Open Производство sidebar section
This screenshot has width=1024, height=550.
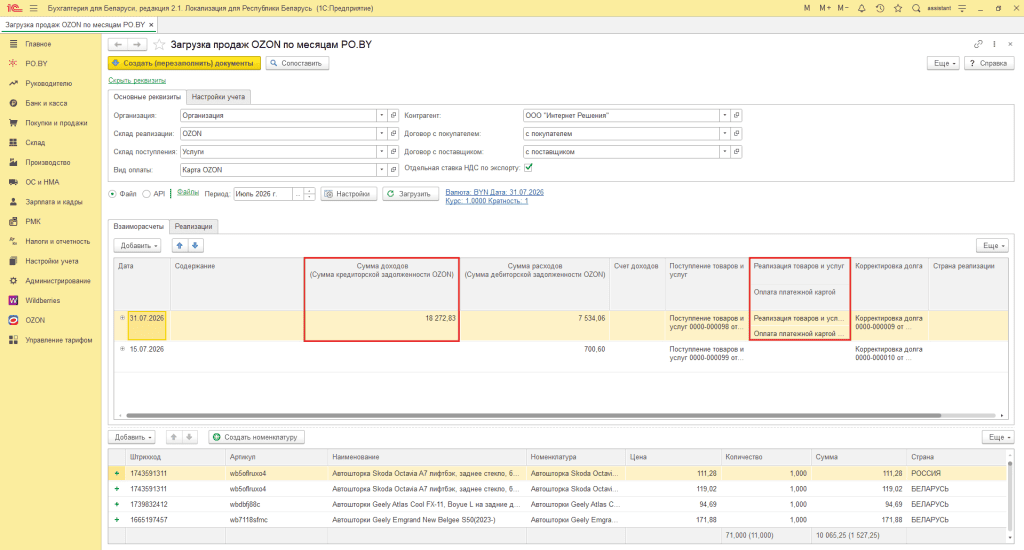click(x=48, y=162)
